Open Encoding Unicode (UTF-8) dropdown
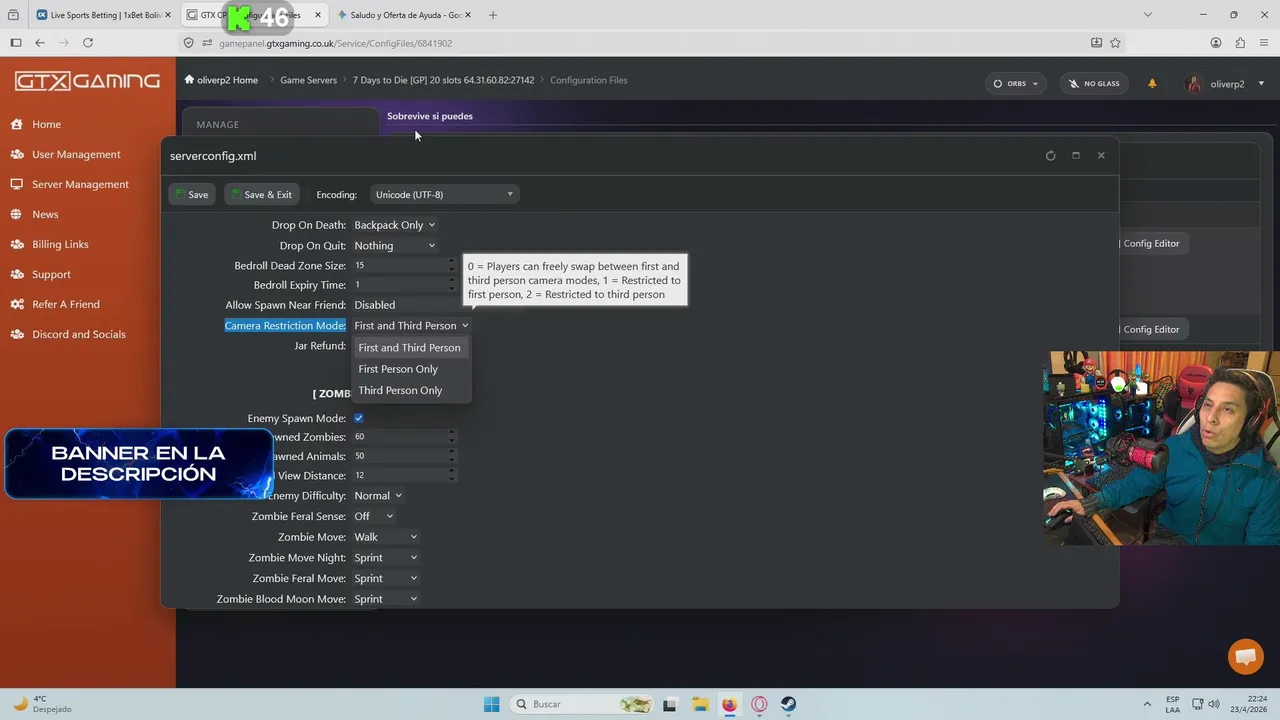Viewport: 1280px width, 720px height. tap(444, 194)
